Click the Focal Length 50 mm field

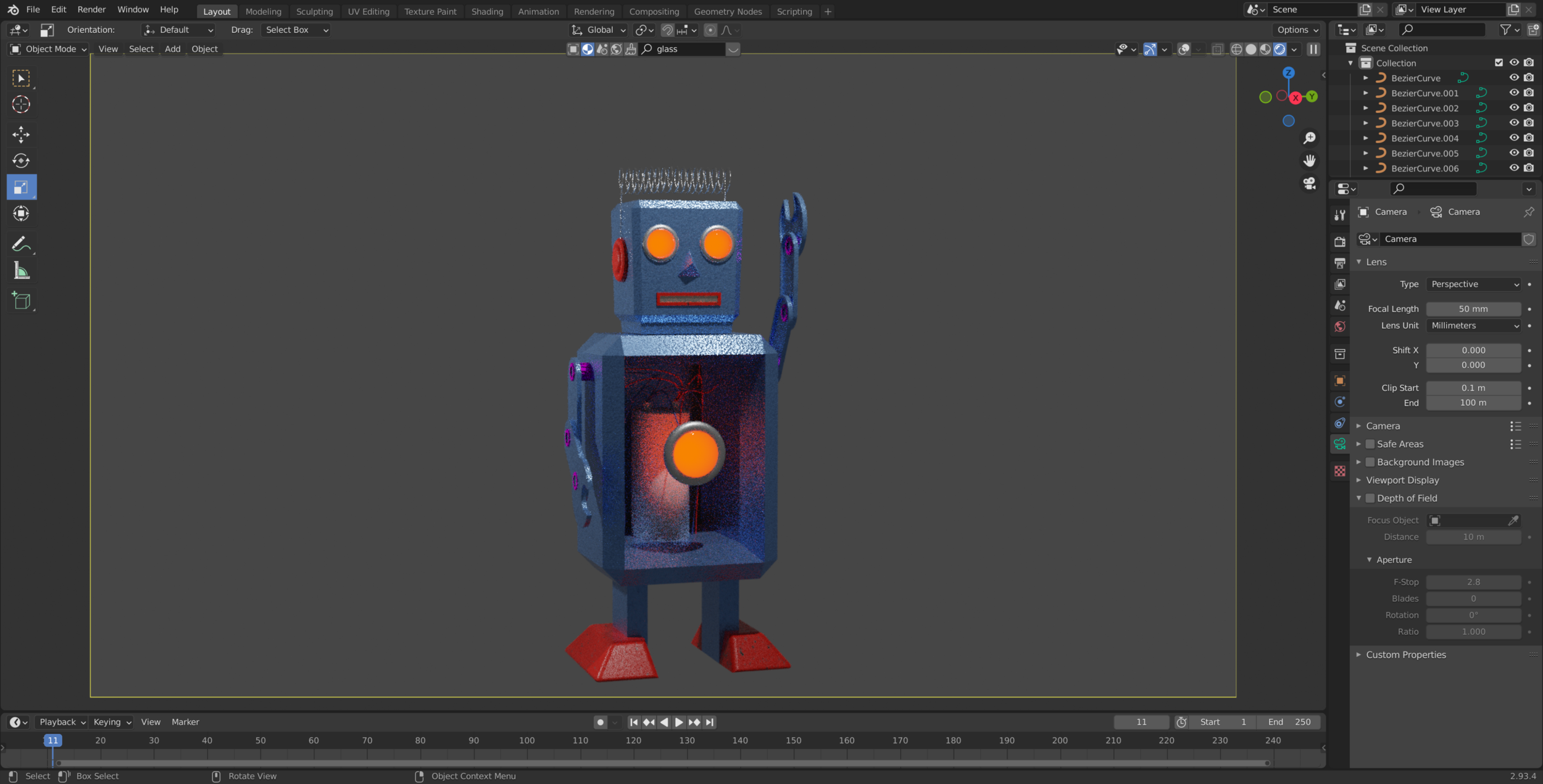1473,308
